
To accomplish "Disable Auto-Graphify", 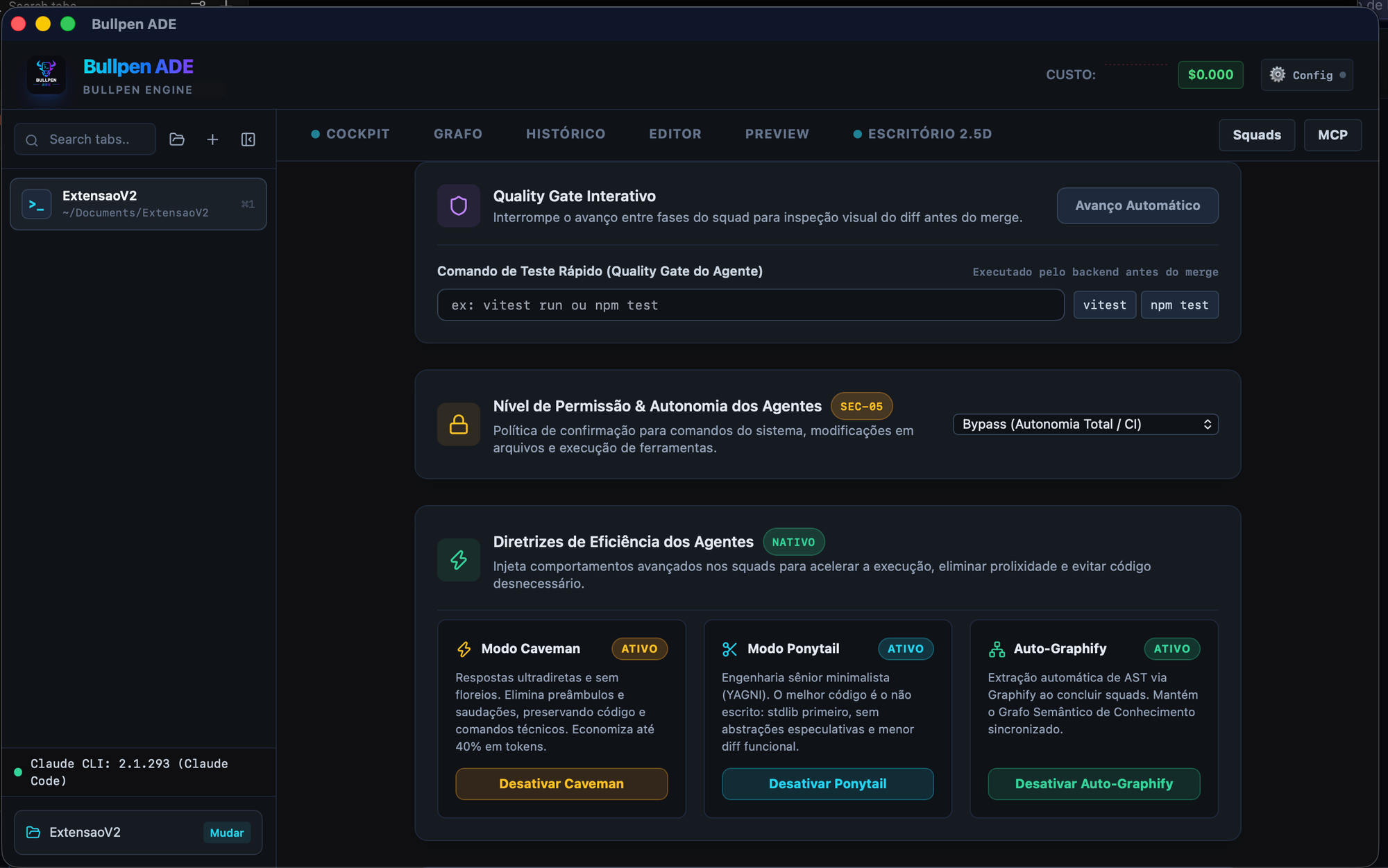I will pos(1094,783).
